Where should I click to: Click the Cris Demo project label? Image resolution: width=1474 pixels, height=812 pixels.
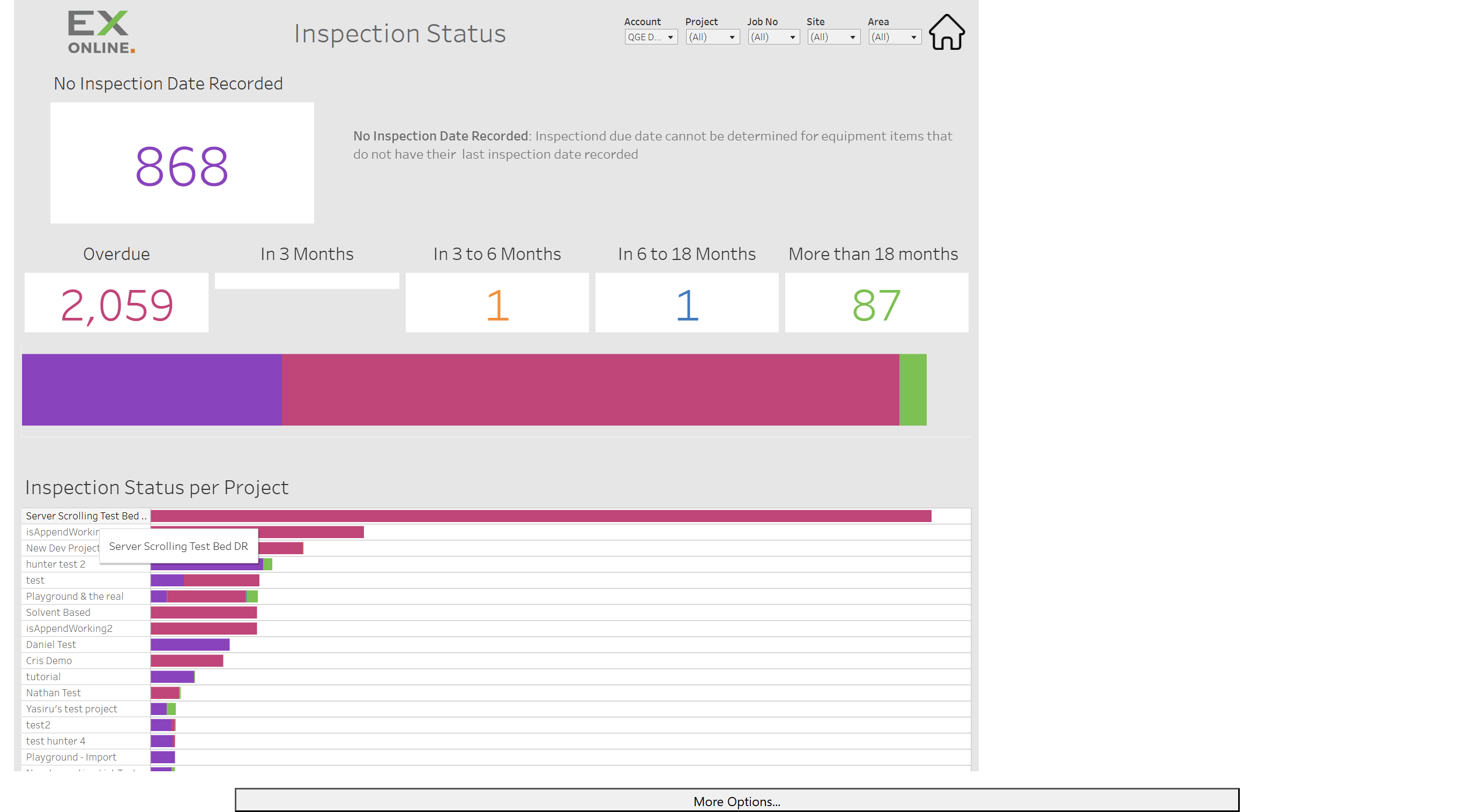tap(49, 660)
